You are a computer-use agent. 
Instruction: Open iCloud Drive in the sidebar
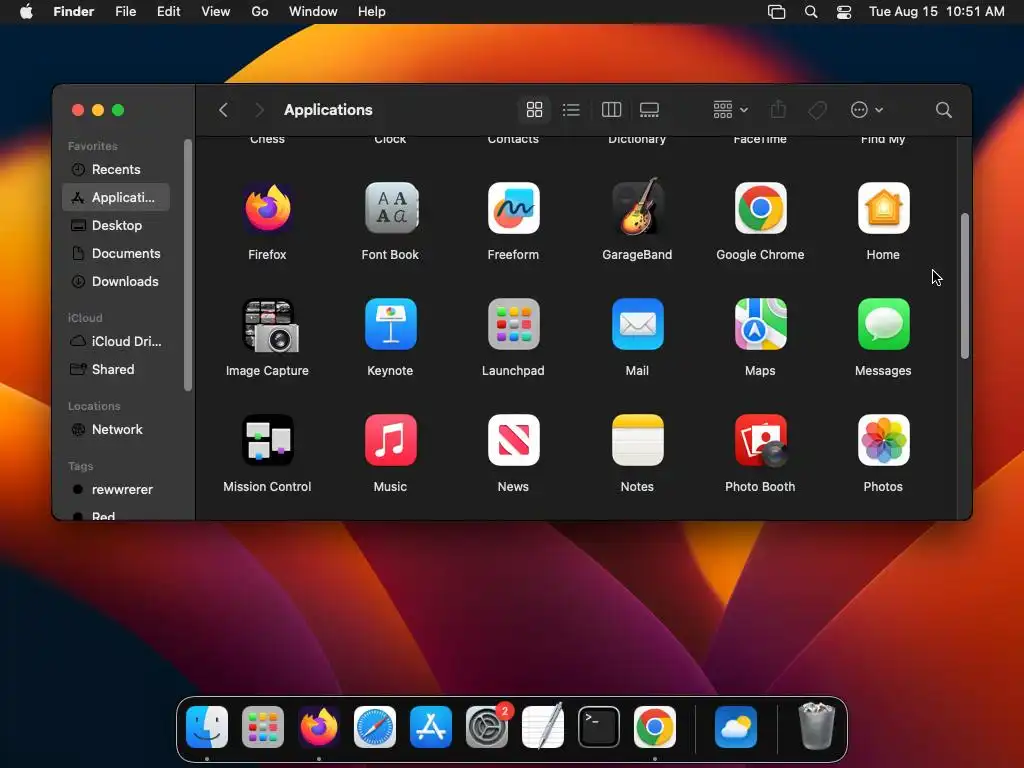pos(116,342)
